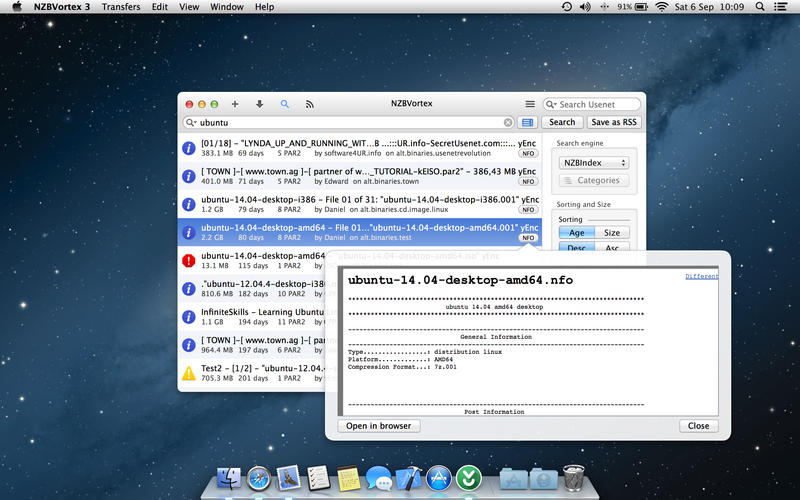Screen dimensions: 800x500
Task: Click the hamburger list icon in toolbar
Action: [530, 104]
